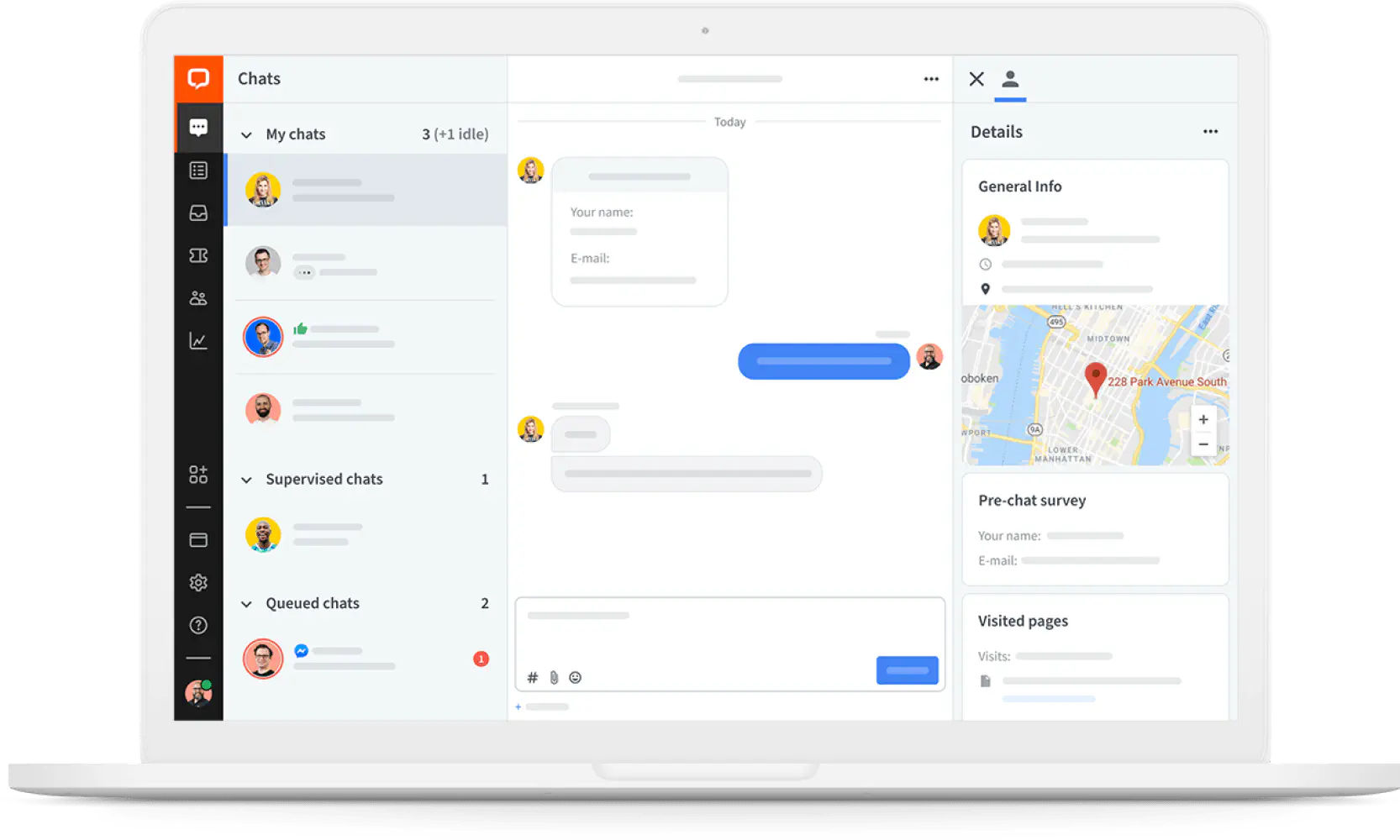Switch to the customer profile tab
The height and width of the screenshot is (840, 1400).
click(1010, 79)
